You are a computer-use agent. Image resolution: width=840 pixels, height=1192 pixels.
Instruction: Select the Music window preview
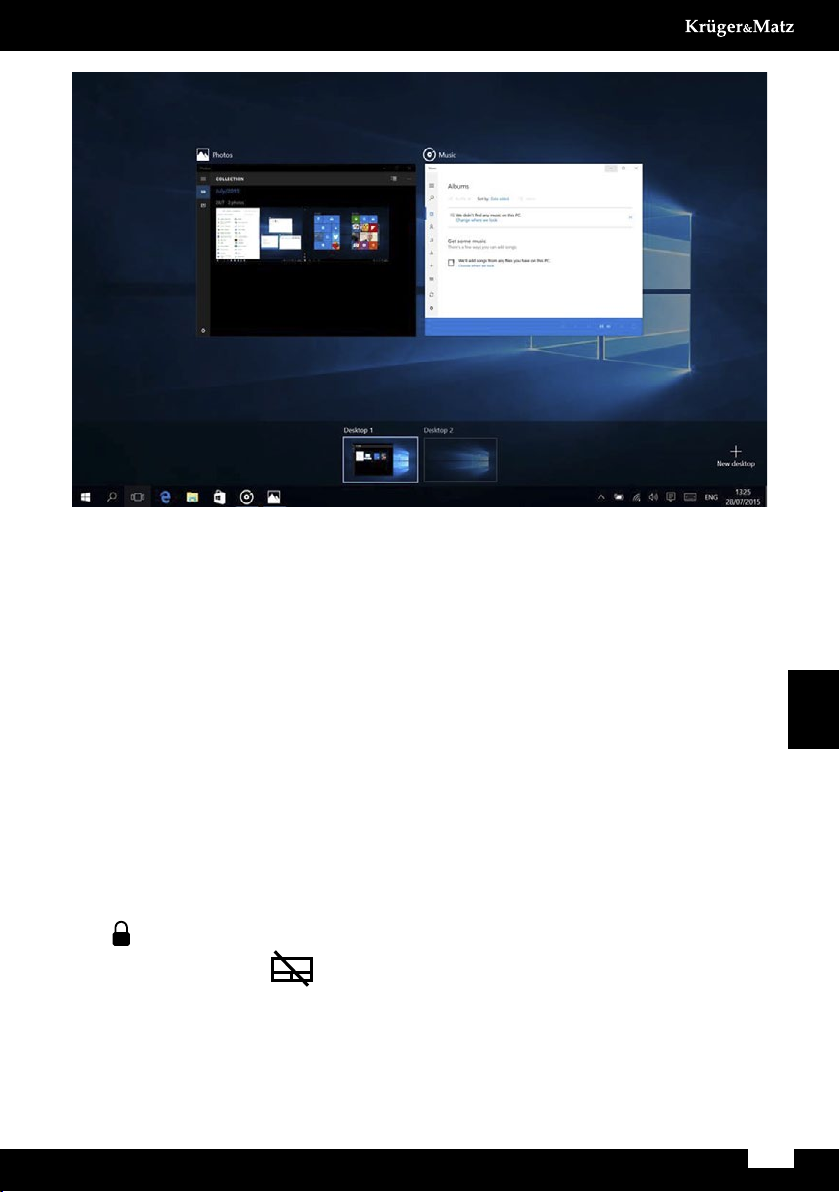534,249
